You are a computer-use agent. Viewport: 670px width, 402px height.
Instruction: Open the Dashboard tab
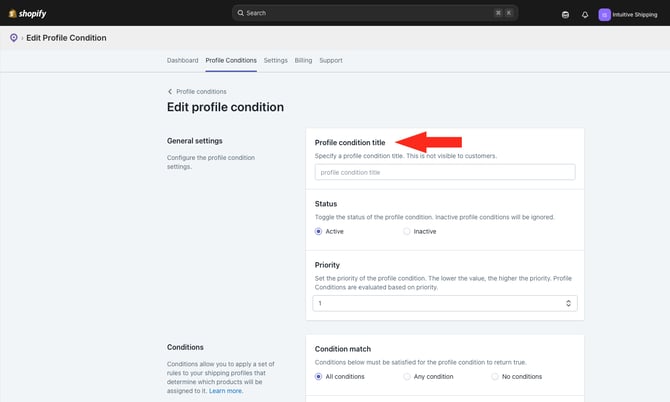pyautogui.click(x=182, y=60)
